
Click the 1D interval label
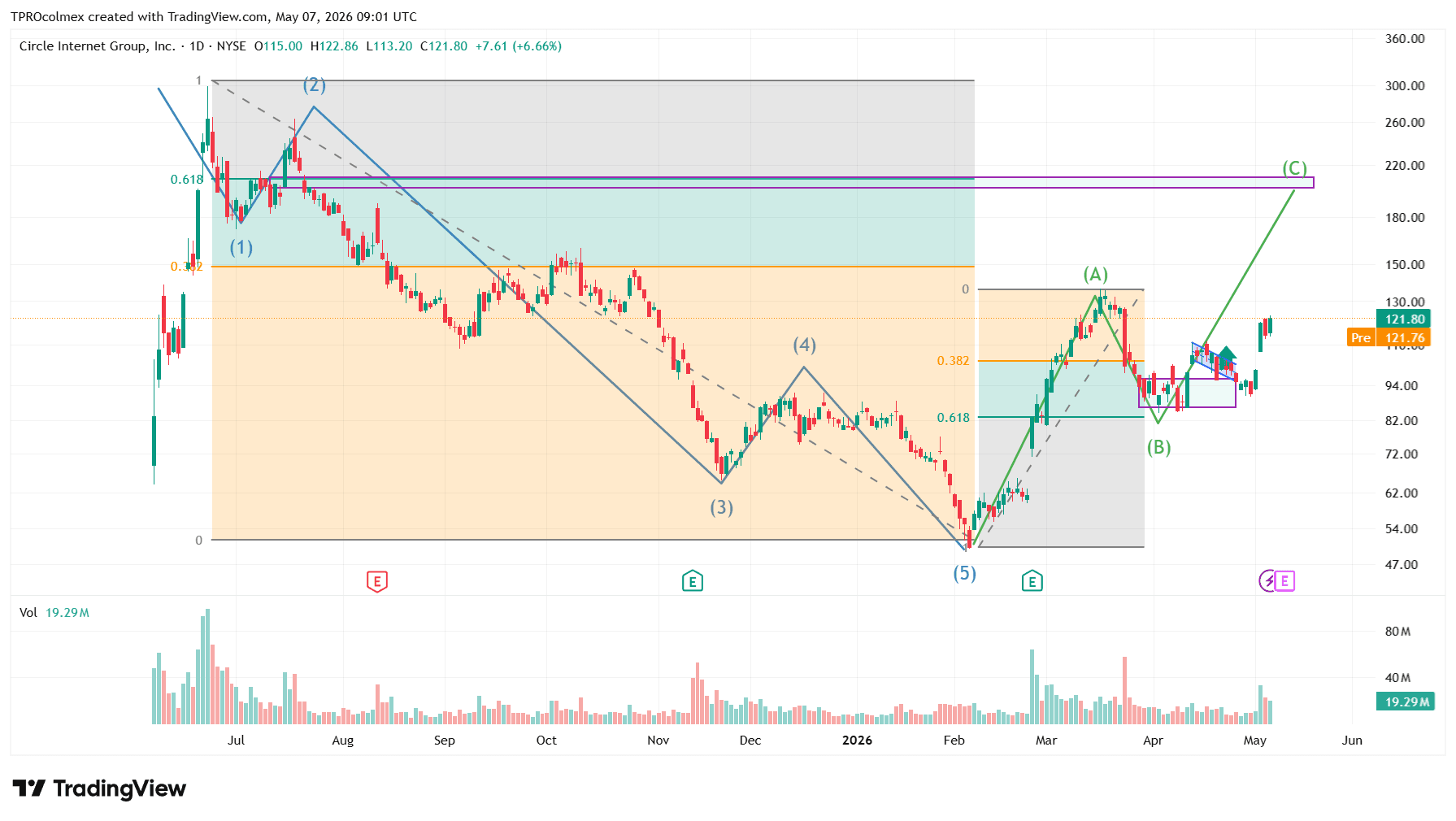197,46
